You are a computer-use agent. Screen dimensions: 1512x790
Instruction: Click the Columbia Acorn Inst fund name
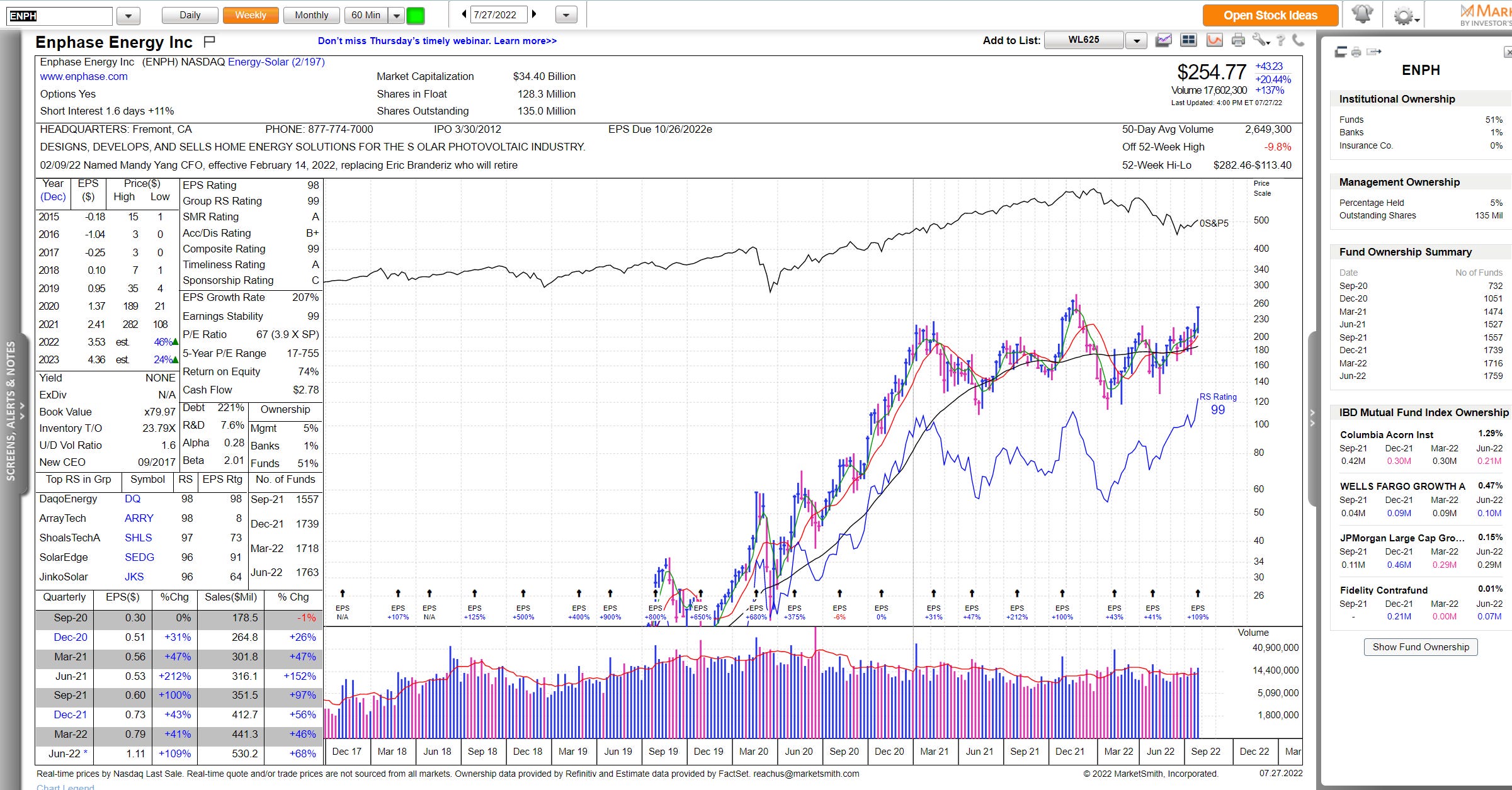1387,435
